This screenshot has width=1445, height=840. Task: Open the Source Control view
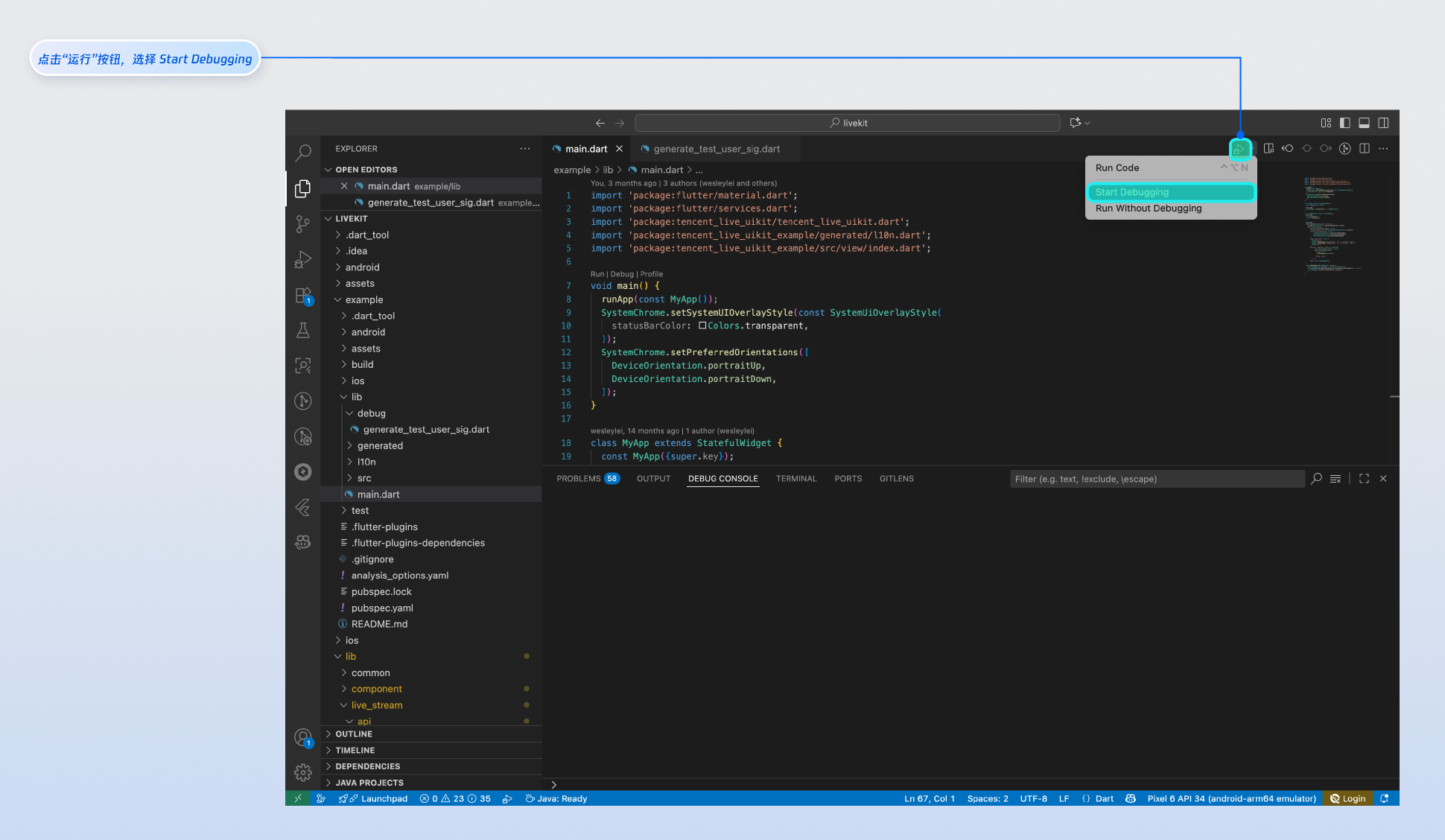click(x=303, y=224)
